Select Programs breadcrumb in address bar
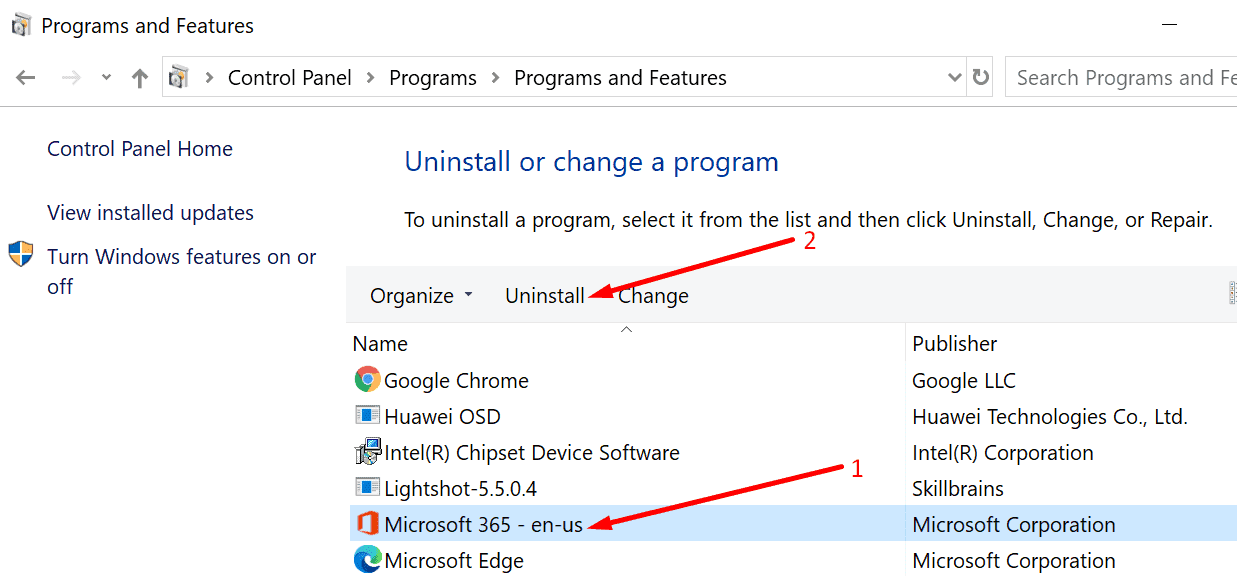Viewport: 1237px width, 576px height. pyautogui.click(x=433, y=78)
